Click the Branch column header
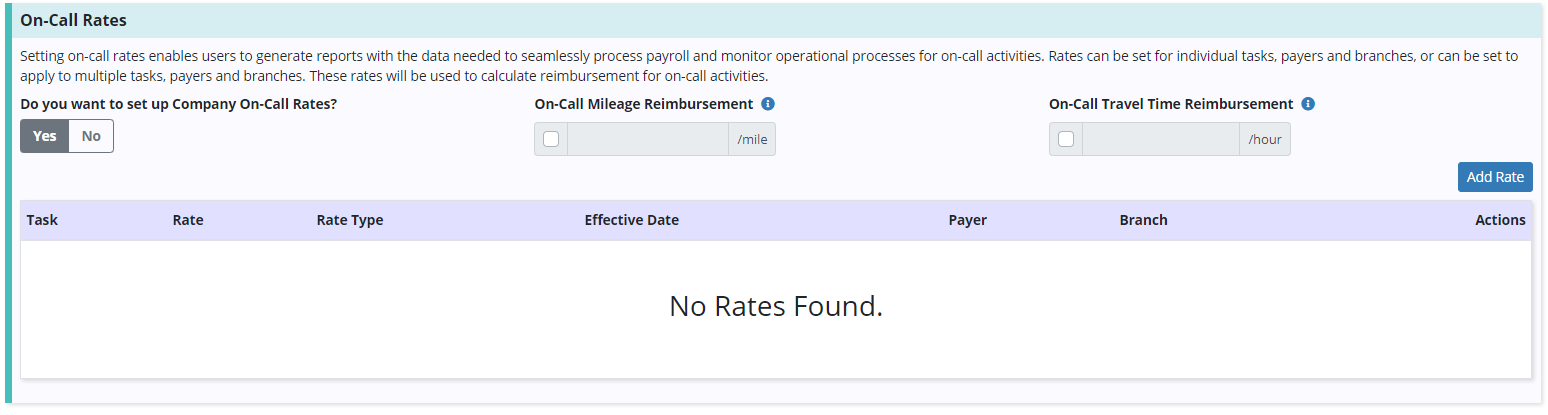The width and height of the screenshot is (1548, 415). (x=1143, y=220)
